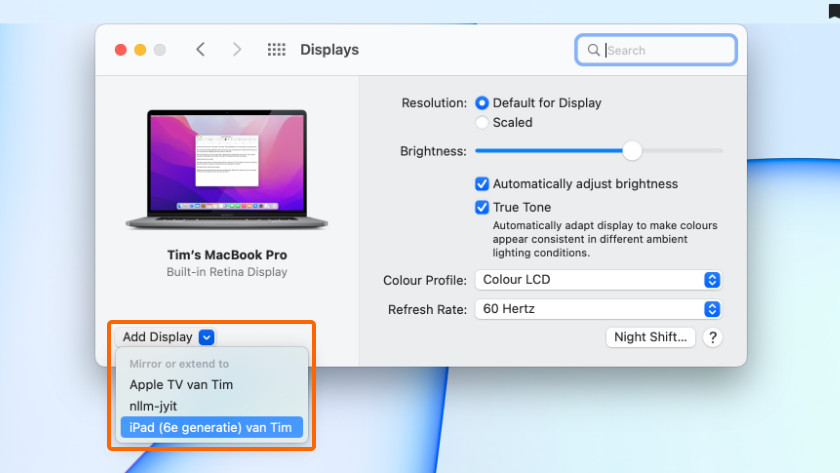The image size is (840, 473).
Task: Click the Brightness slider handle
Action: click(632, 151)
